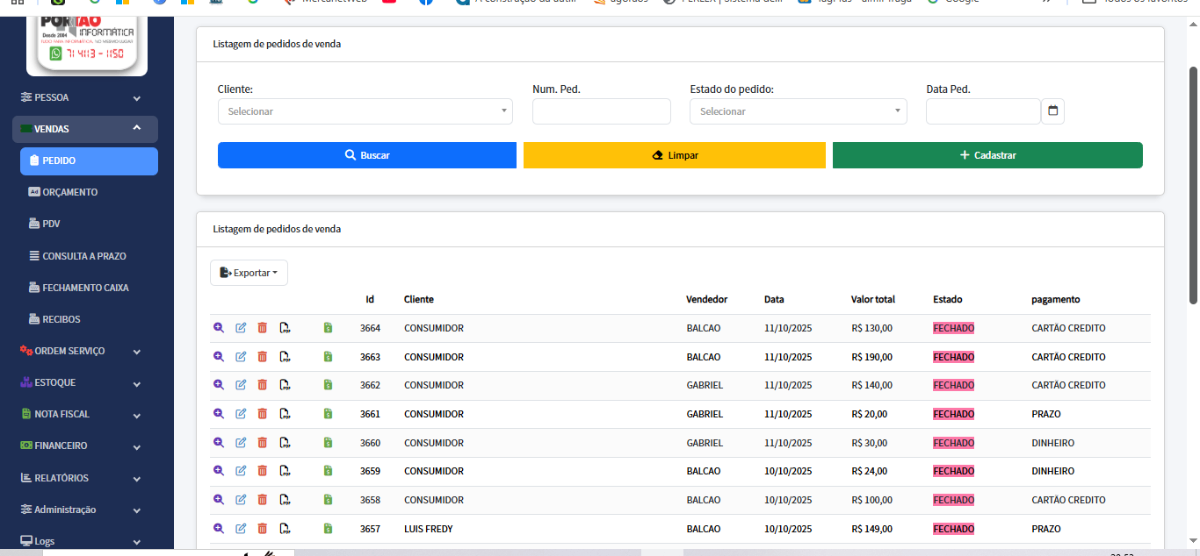Click the Num. Ped. input field

pos(601,111)
